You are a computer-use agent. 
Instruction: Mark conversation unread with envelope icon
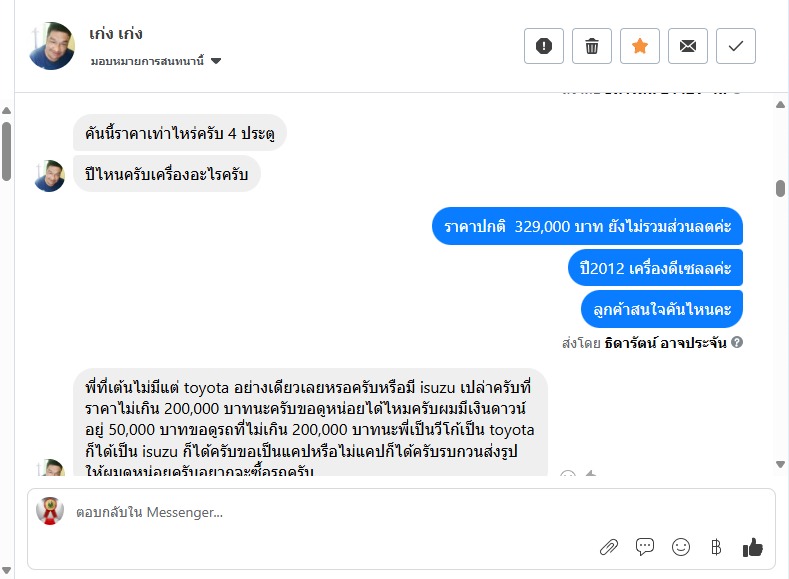click(x=688, y=46)
